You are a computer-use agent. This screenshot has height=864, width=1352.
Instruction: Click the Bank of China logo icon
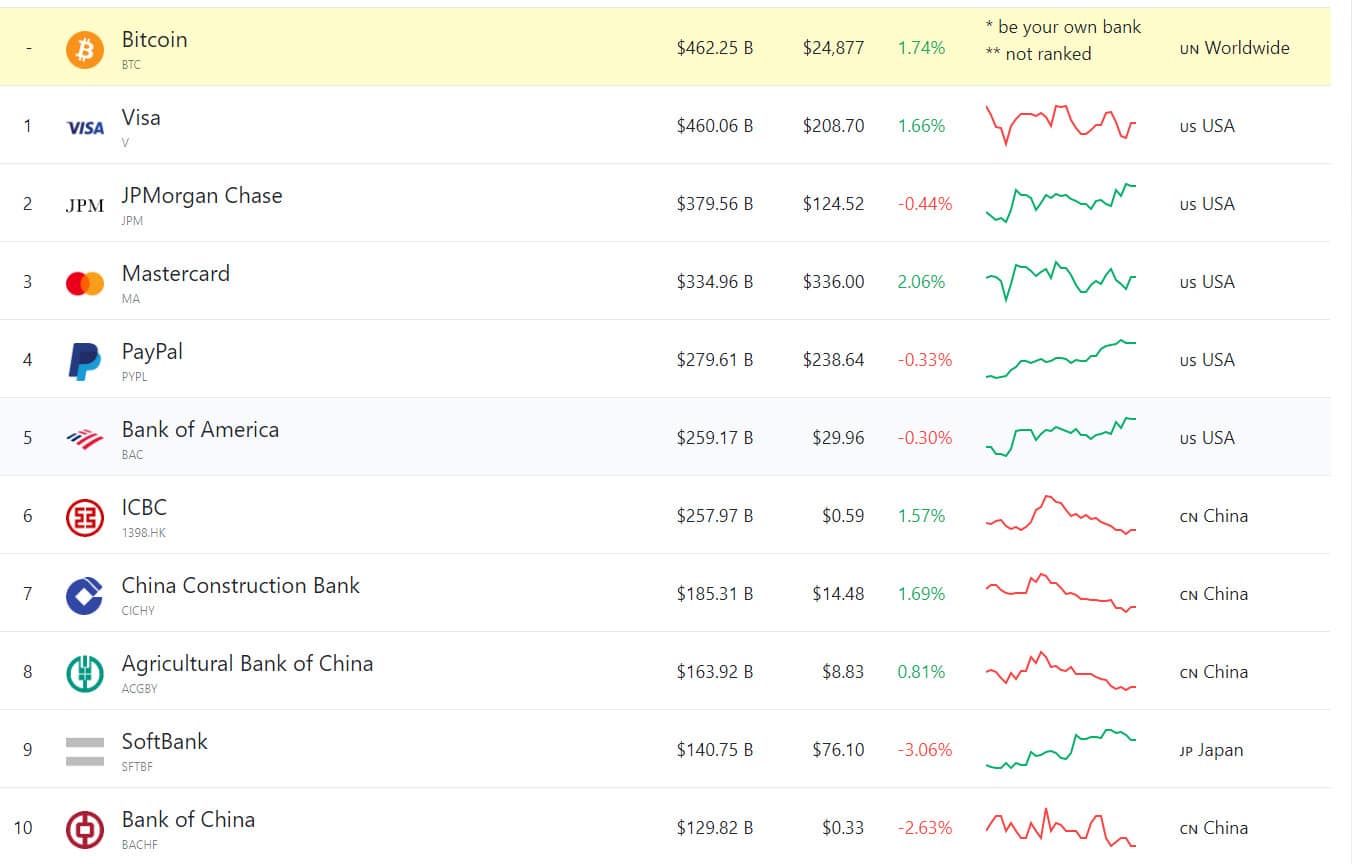coord(85,829)
